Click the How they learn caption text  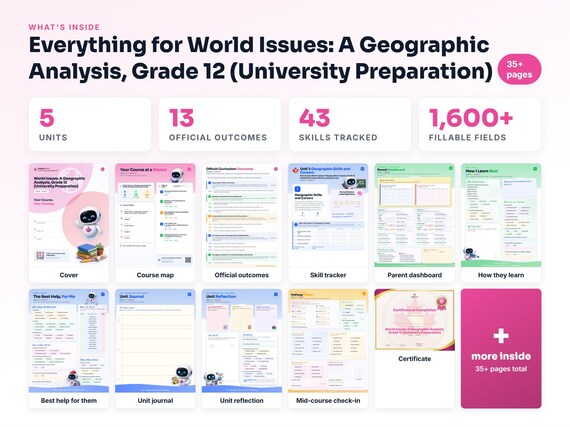(501, 275)
